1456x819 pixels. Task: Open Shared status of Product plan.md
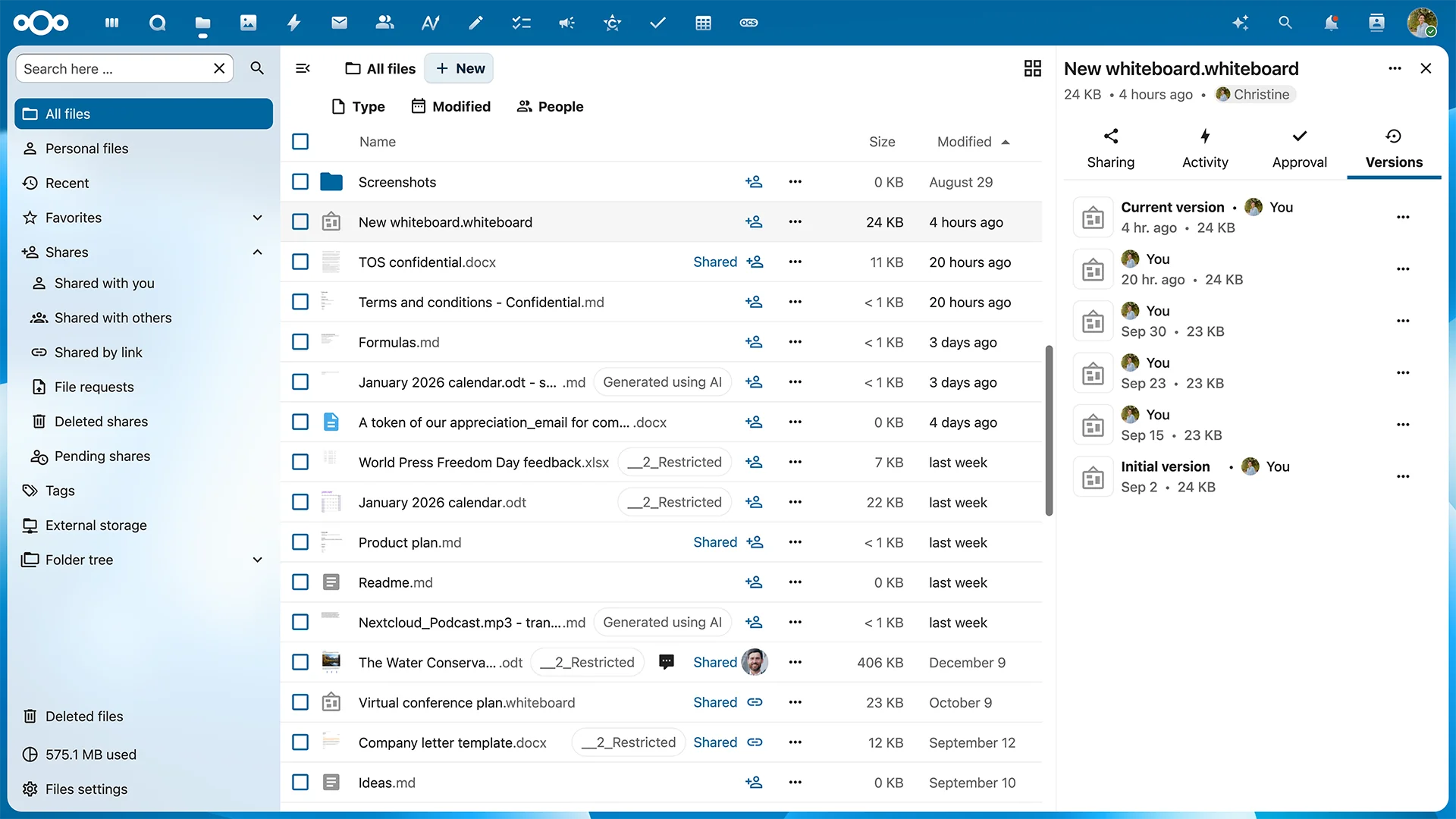(714, 541)
